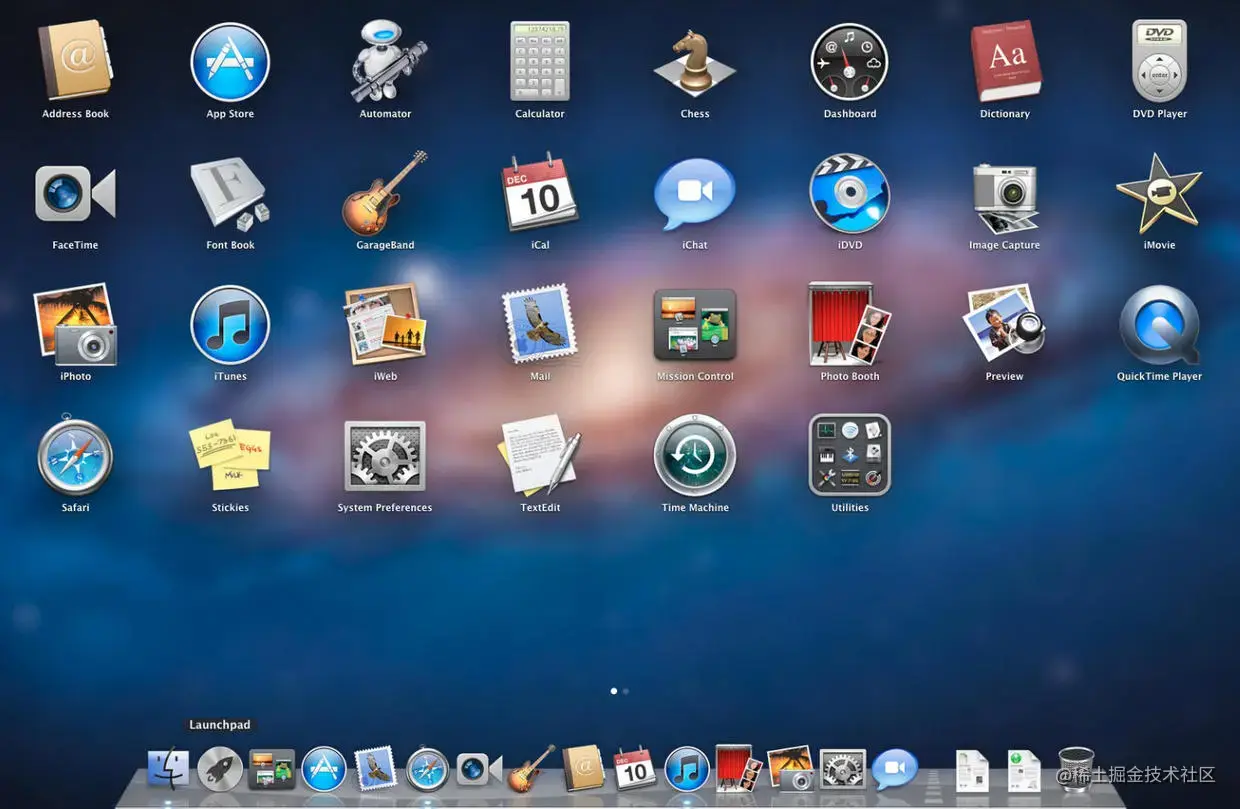Screen dimensions: 1240x809
Task: Open the App Store
Action: (230, 62)
